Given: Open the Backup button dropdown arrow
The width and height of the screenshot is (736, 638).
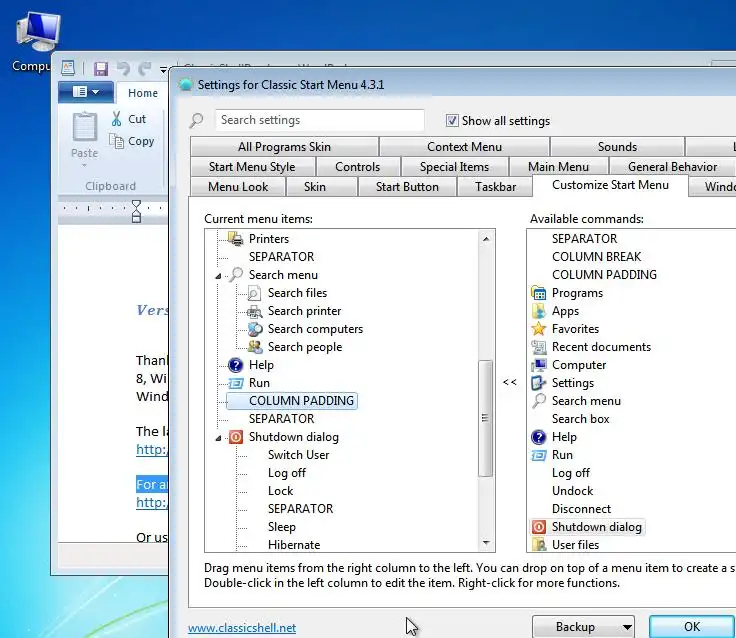Looking at the screenshot, I should (627, 627).
